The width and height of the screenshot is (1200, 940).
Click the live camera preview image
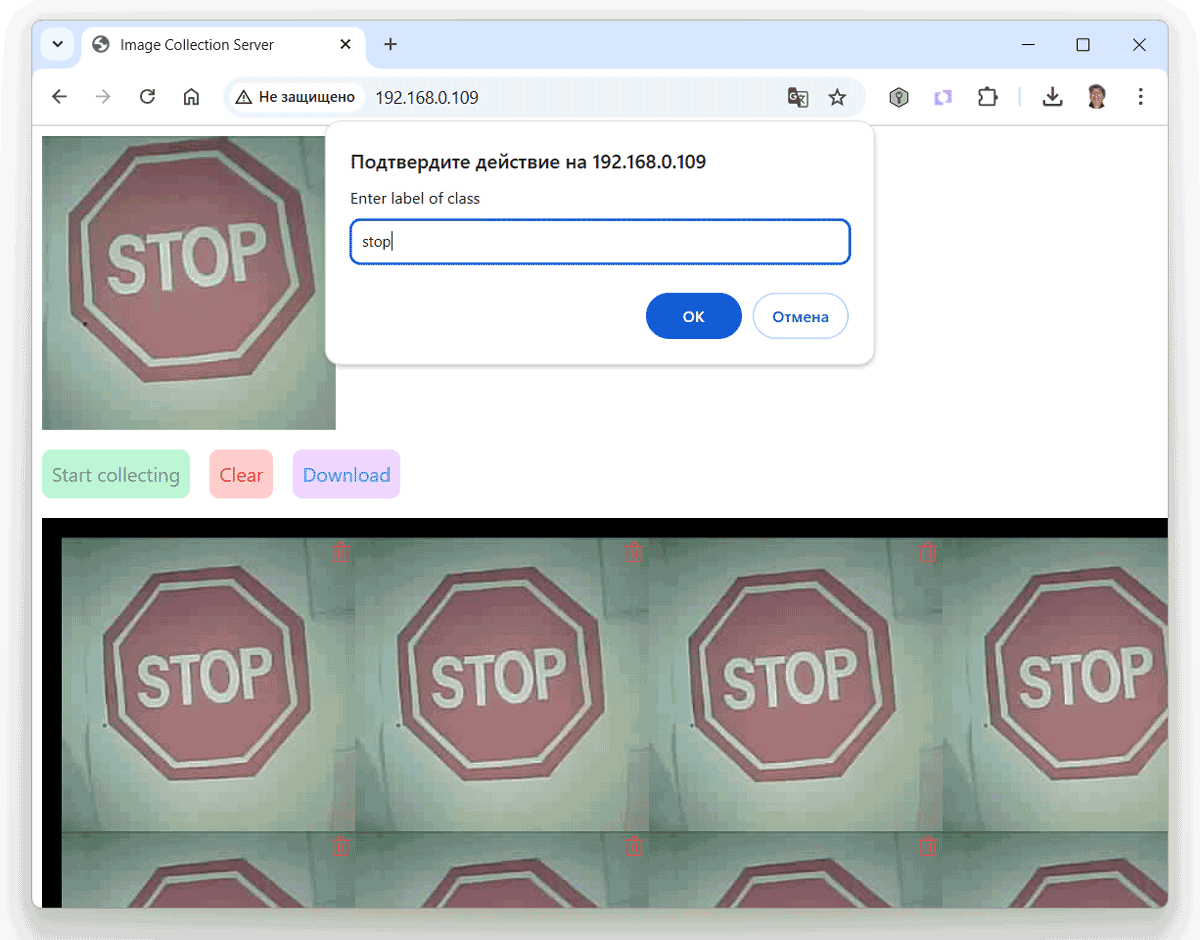tap(189, 283)
